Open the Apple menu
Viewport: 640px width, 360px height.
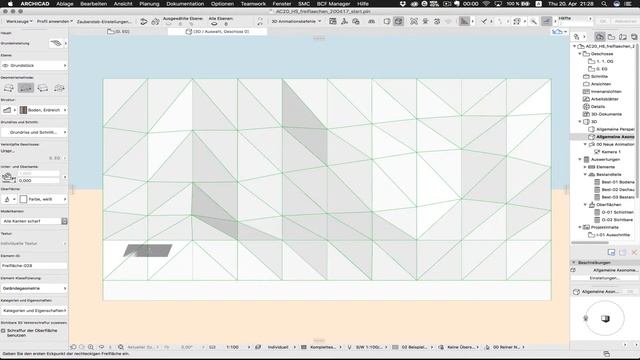(10, 4)
